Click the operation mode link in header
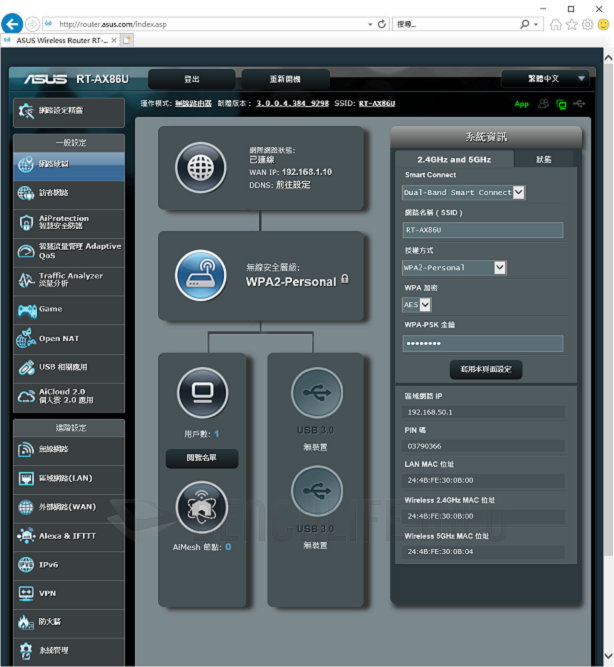614x667 pixels. click(193, 103)
